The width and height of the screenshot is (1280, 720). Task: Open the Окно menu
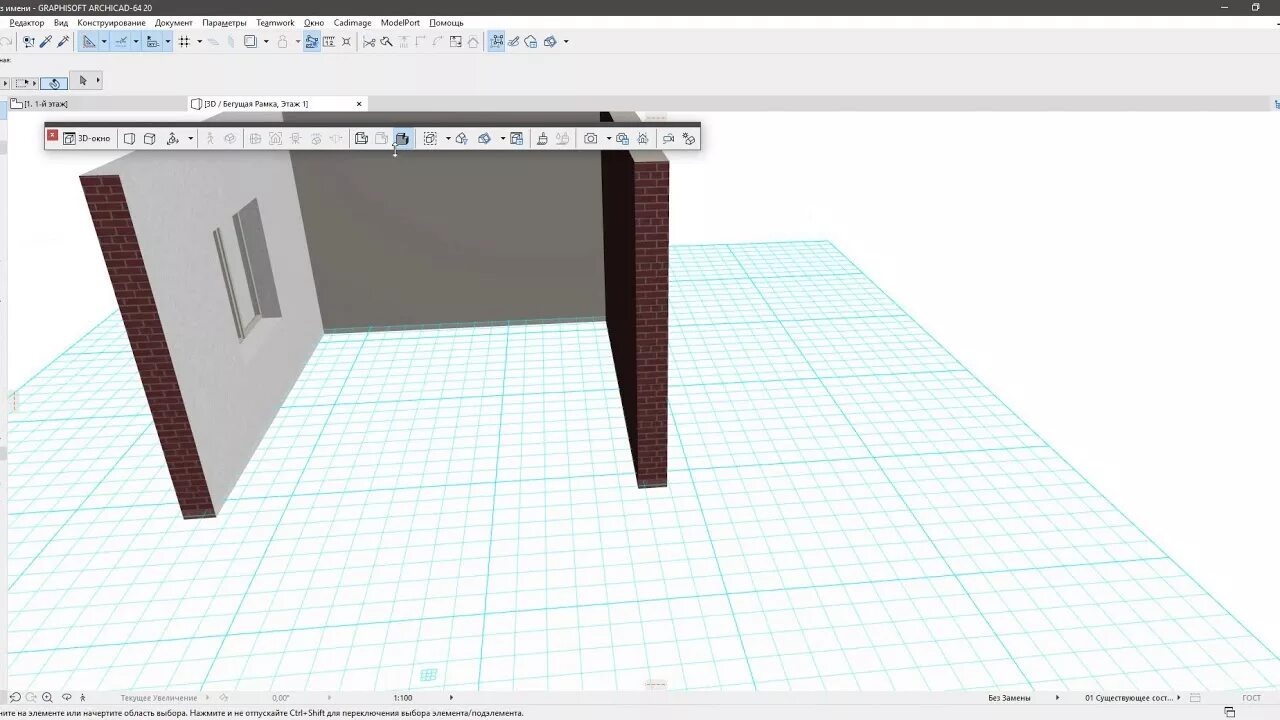coord(314,22)
